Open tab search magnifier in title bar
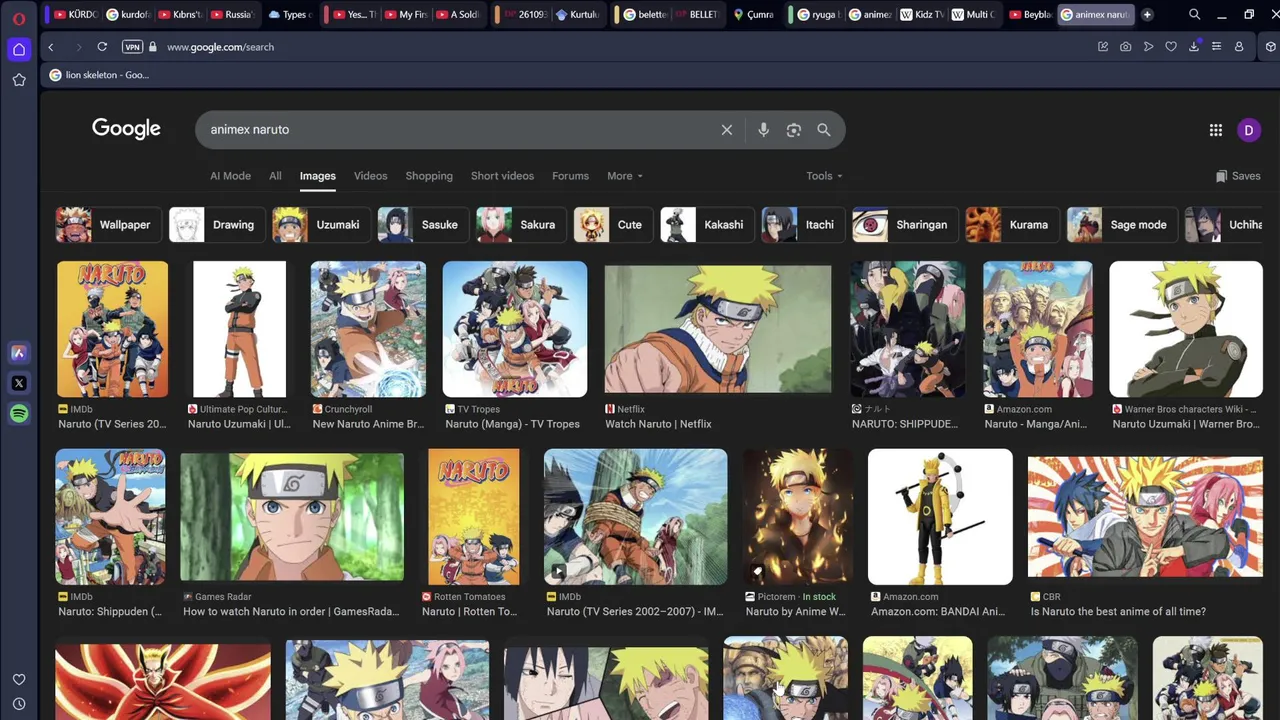 click(1195, 15)
